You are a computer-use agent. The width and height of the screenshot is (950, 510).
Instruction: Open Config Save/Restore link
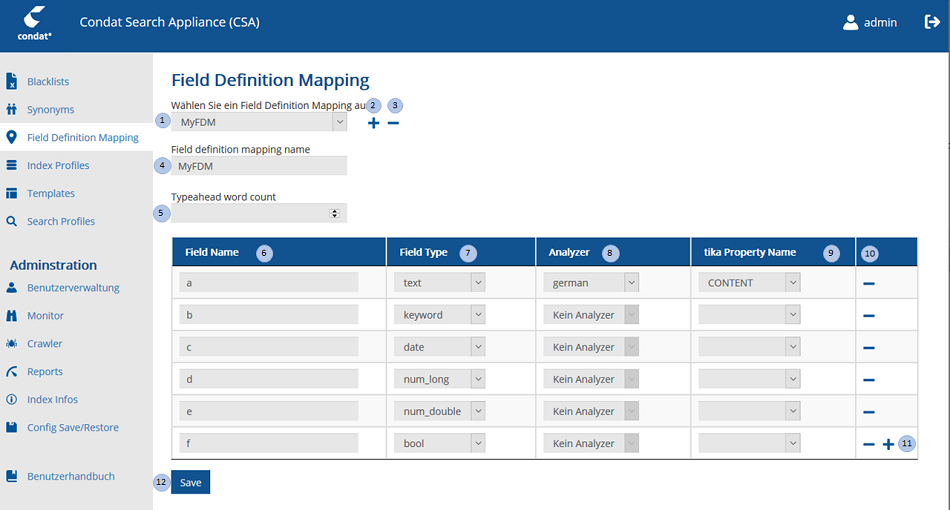tap(73, 427)
